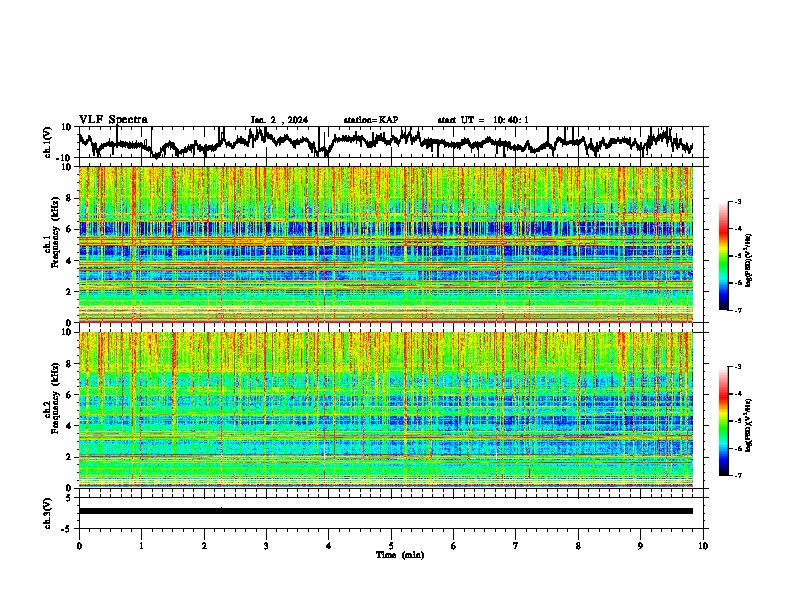Viewport: 792px width, 612px height.
Task: Click the "ch.3(V)" axis label
Action: pos(48,513)
